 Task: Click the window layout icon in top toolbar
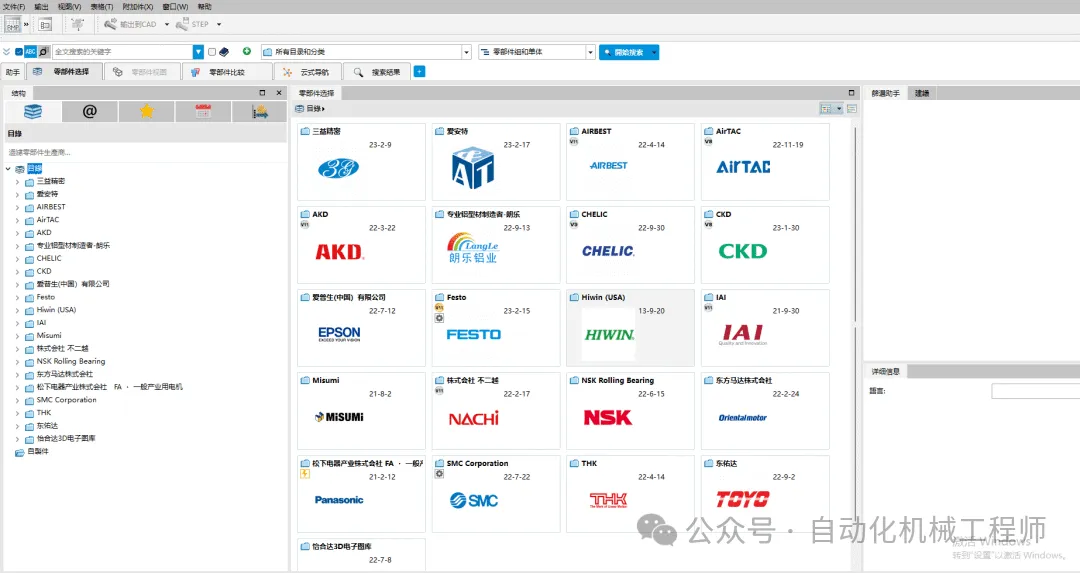tap(45, 24)
